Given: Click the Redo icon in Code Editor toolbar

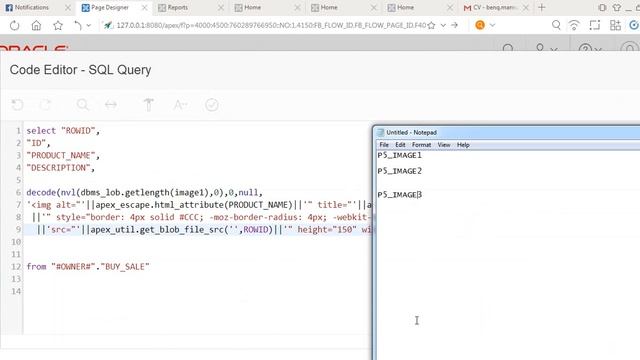Looking at the screenshot, I should 45,105.
